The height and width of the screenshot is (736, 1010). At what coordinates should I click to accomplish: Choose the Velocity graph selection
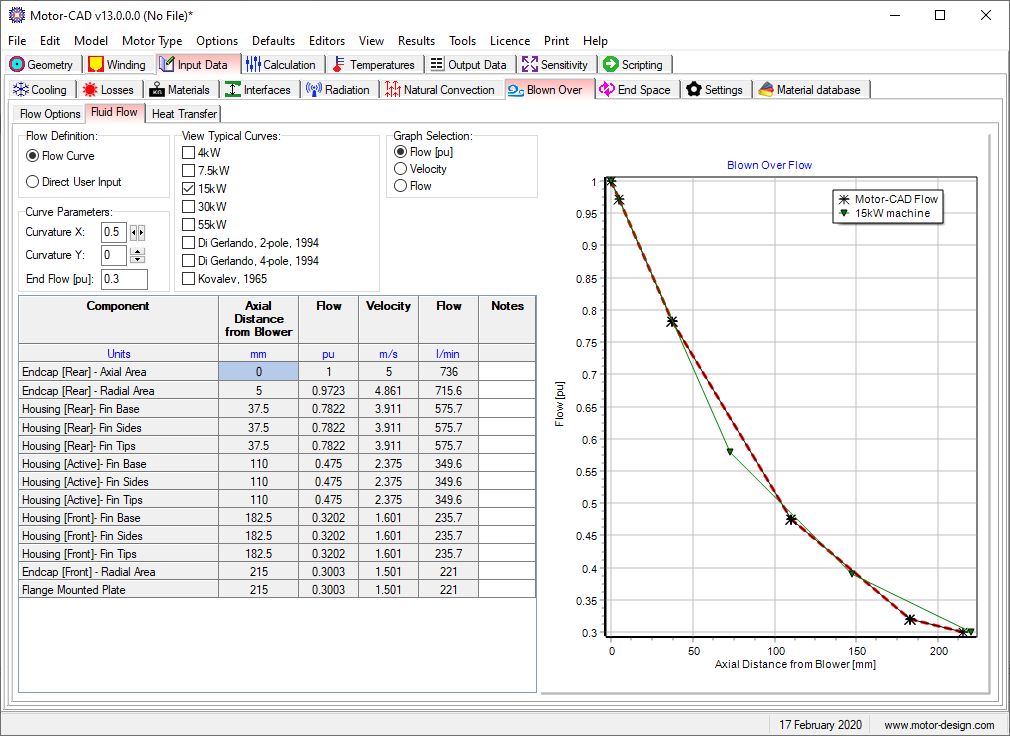coord(401,169)
